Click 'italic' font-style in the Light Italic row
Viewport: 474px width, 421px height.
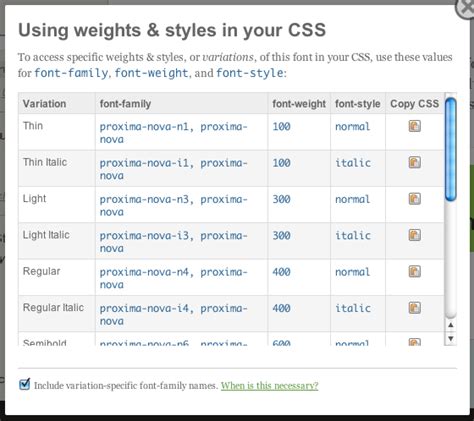click(353, 236)
